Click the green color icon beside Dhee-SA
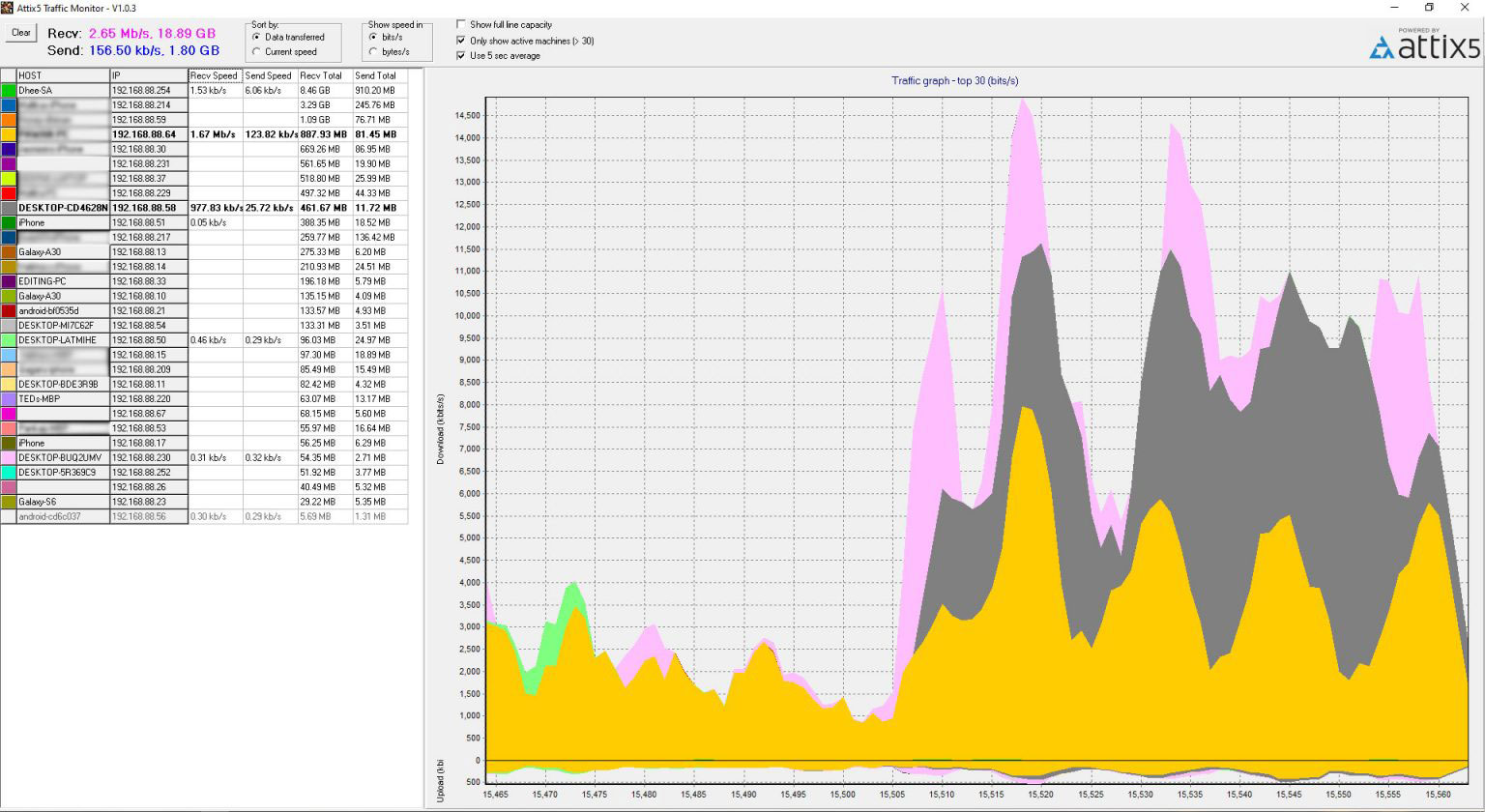Screen dimensions: 1485x812 [x=8, y=90]
